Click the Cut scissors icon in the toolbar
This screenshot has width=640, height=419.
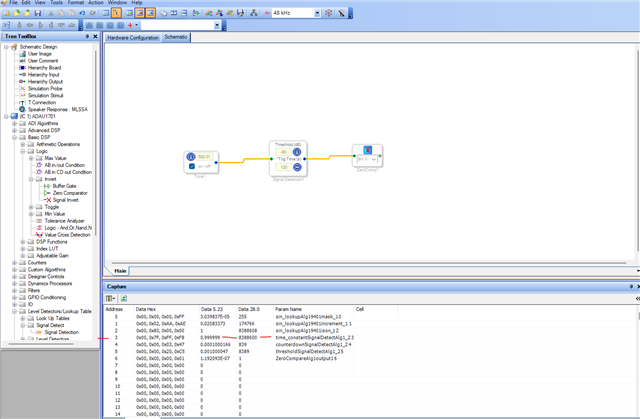tap(51, 13)
